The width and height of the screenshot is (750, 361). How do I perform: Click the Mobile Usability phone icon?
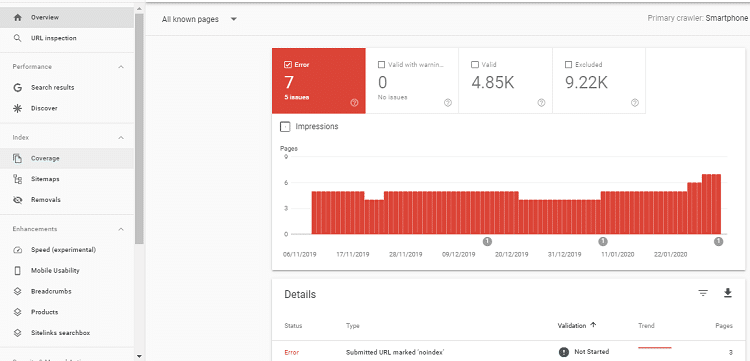[x=18, y=271]
